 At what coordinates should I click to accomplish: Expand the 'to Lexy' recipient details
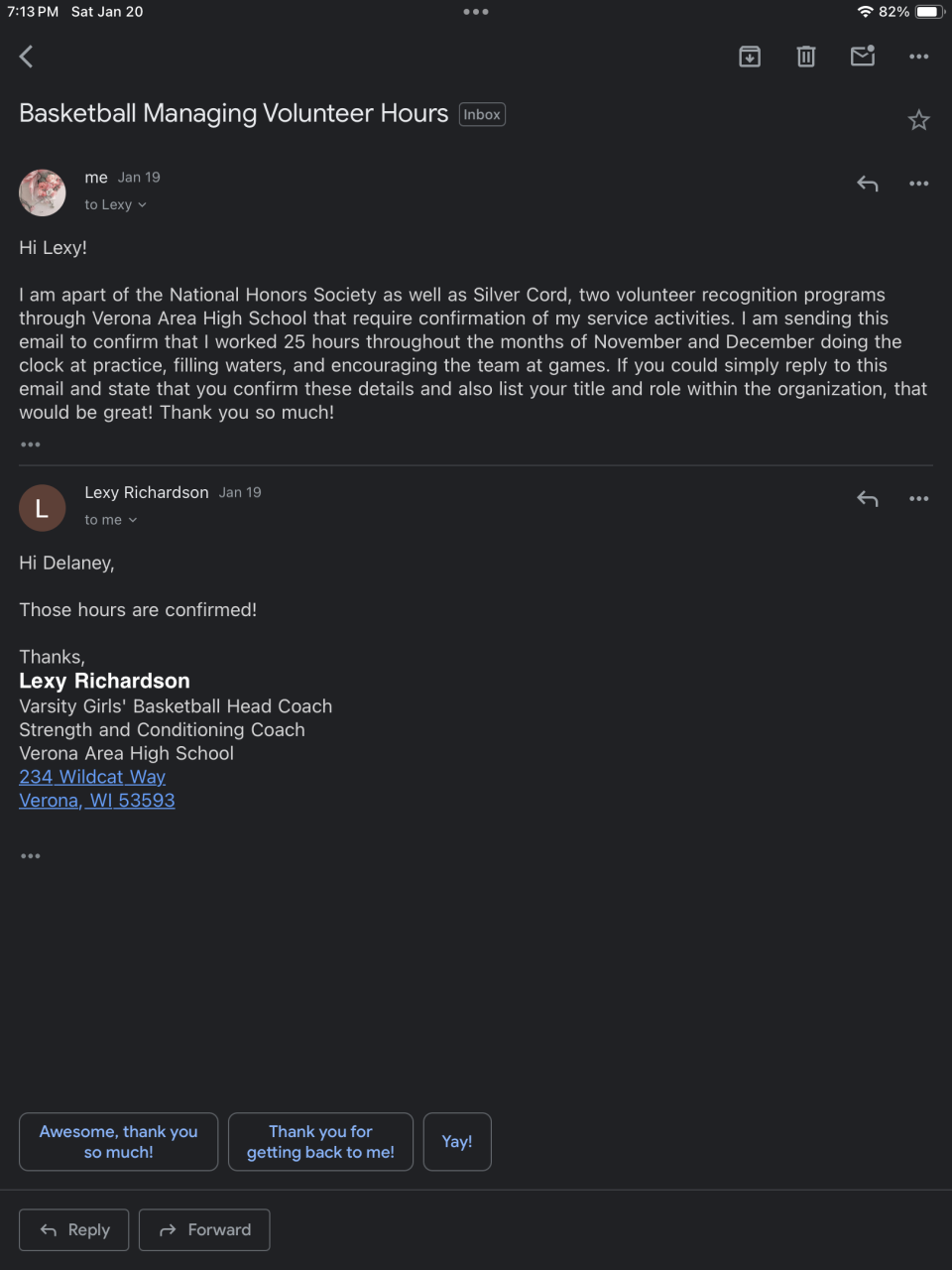click(x=116, y=204)
